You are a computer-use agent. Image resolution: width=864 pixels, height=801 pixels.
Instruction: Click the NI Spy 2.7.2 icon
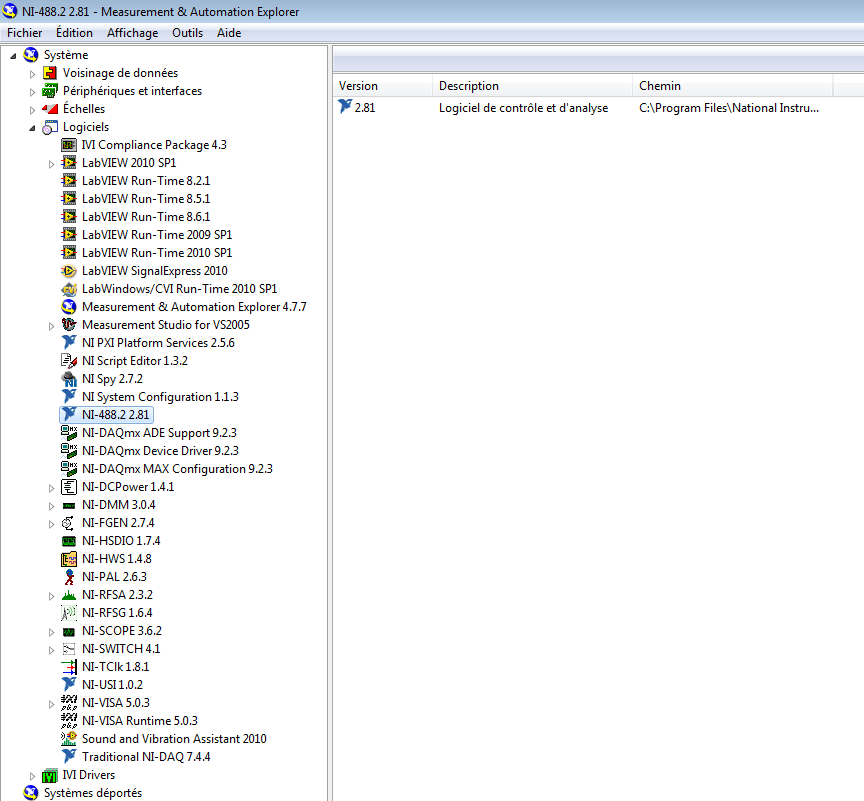pos(69,379)
